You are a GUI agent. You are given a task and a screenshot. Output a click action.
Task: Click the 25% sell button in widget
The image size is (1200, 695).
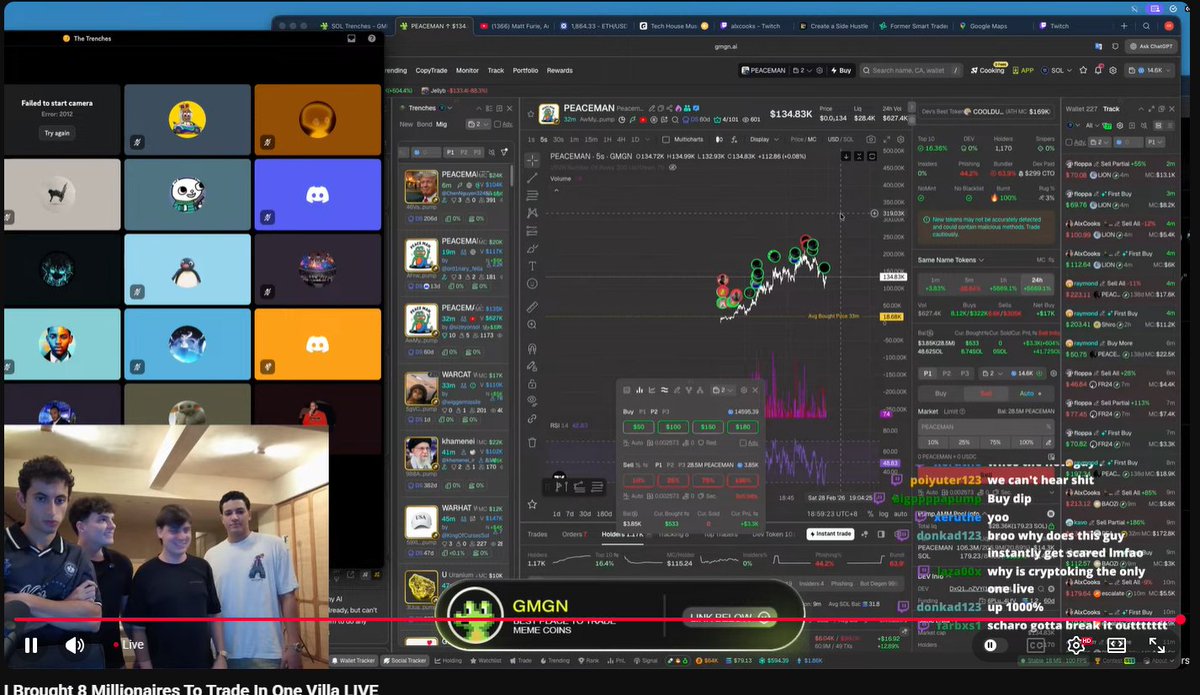tap(674, 480)
